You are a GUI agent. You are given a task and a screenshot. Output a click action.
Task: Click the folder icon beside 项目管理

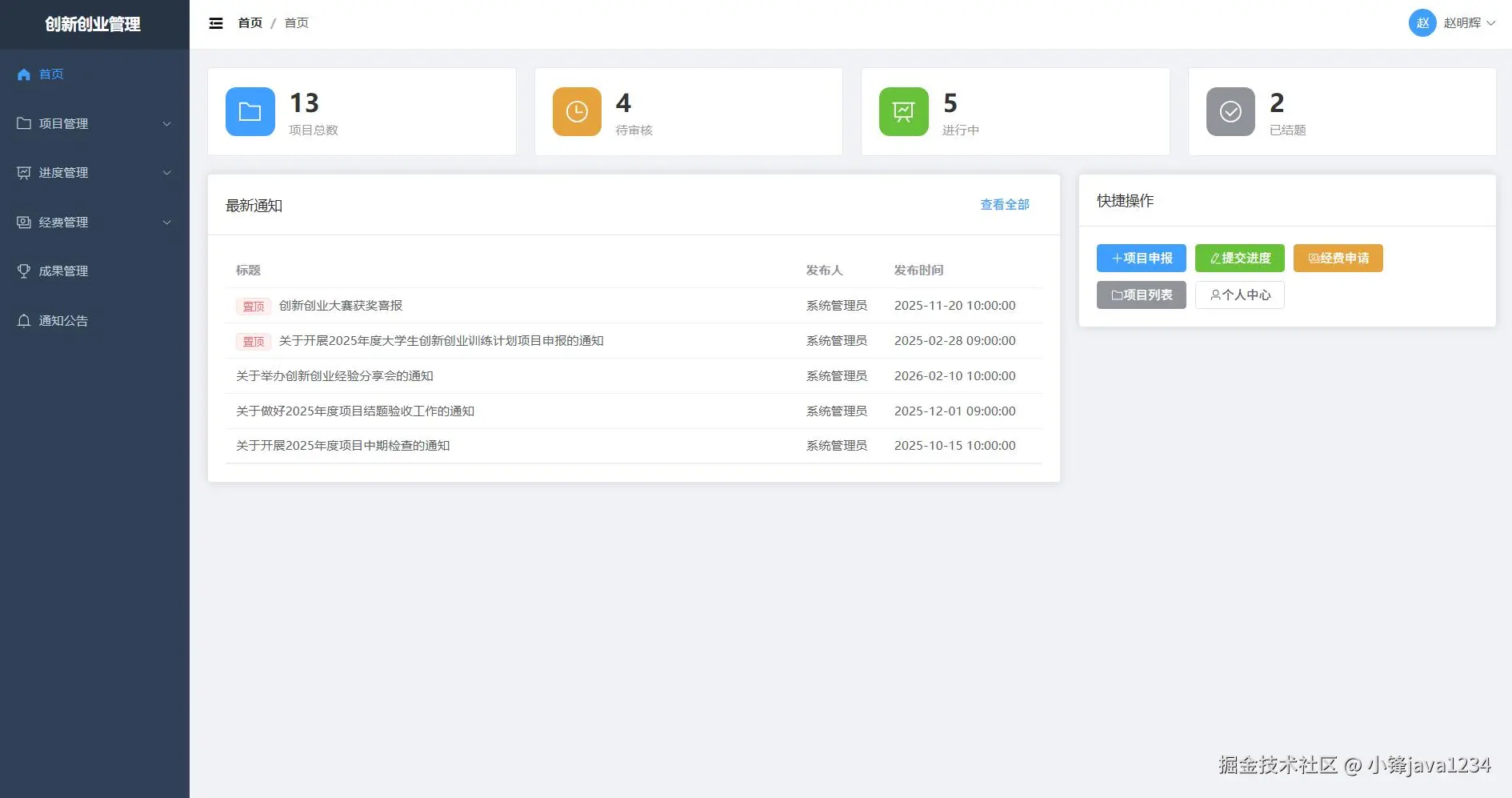24,123
